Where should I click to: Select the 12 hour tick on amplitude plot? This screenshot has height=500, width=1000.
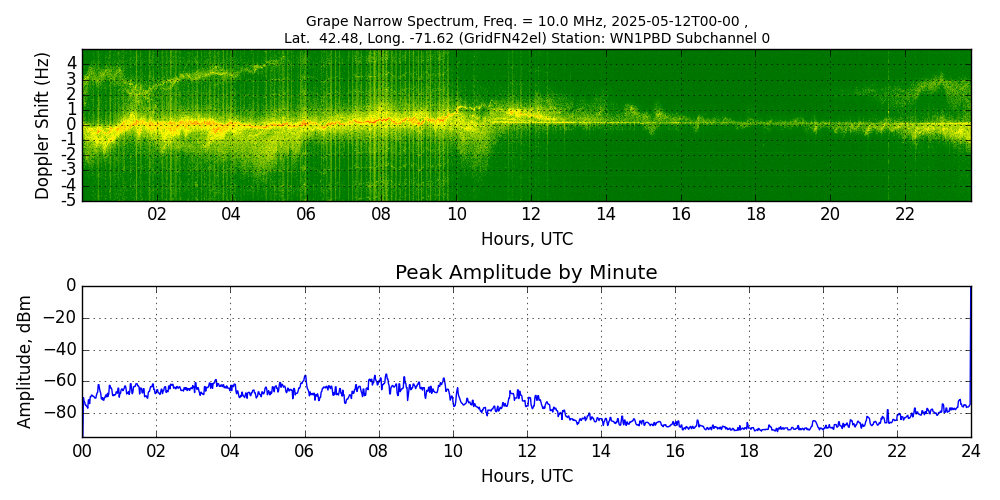tap(526, 451)
